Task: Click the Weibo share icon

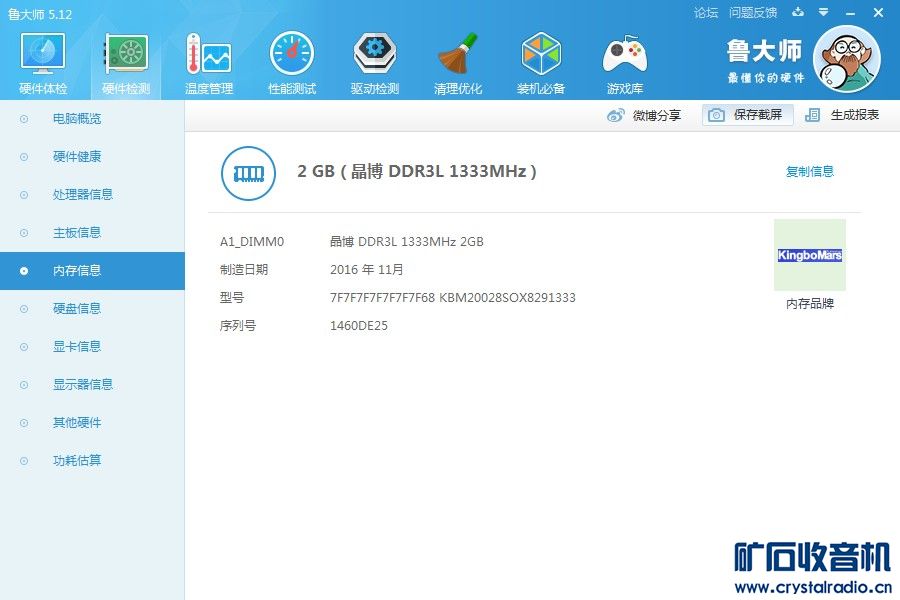Action: 615,115
